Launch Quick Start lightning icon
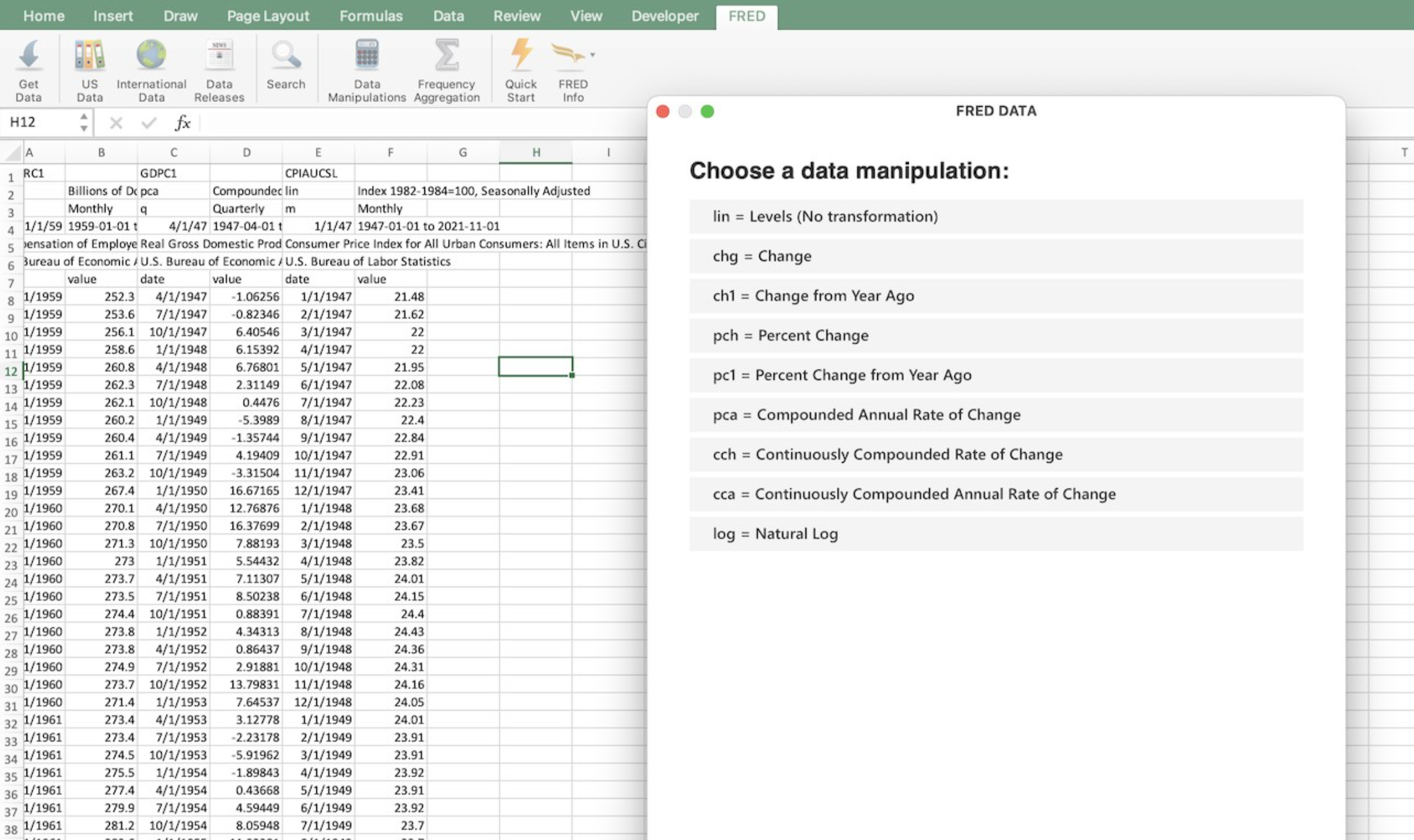 click(521, 68)
